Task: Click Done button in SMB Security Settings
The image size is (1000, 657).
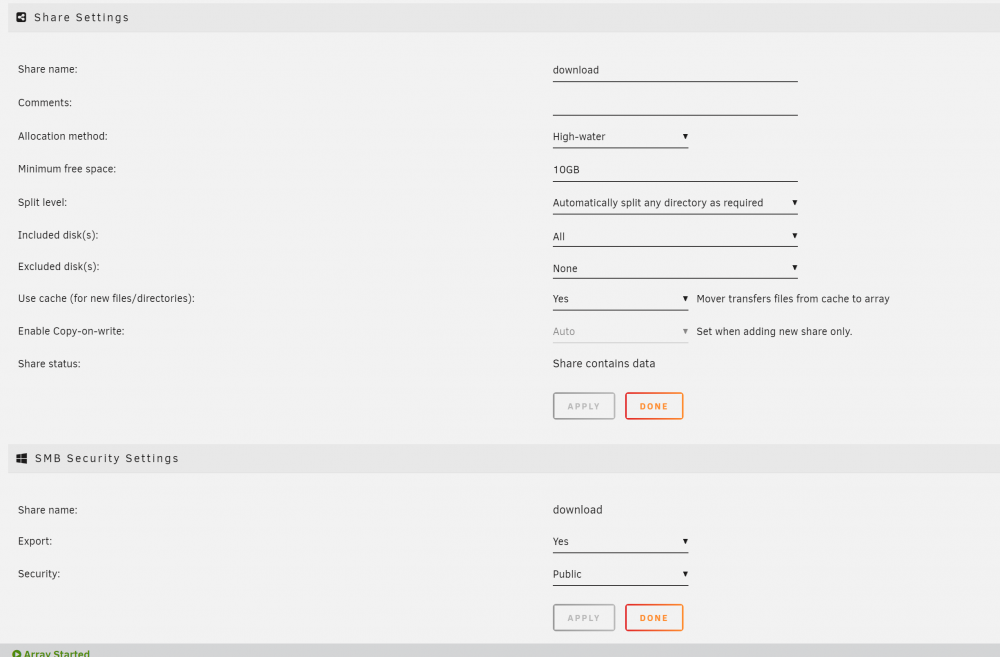Action: [654, 617]
